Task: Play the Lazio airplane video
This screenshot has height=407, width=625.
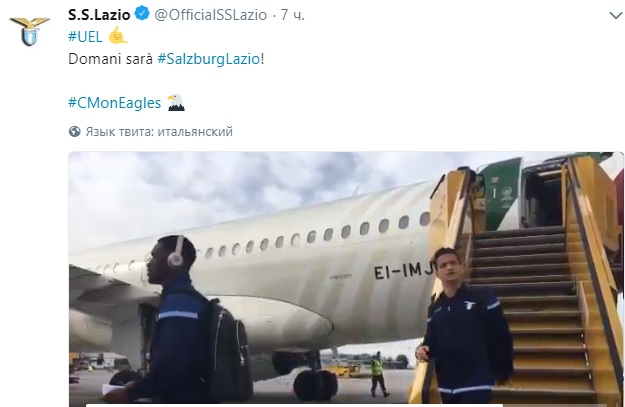Action: (346, 279)
